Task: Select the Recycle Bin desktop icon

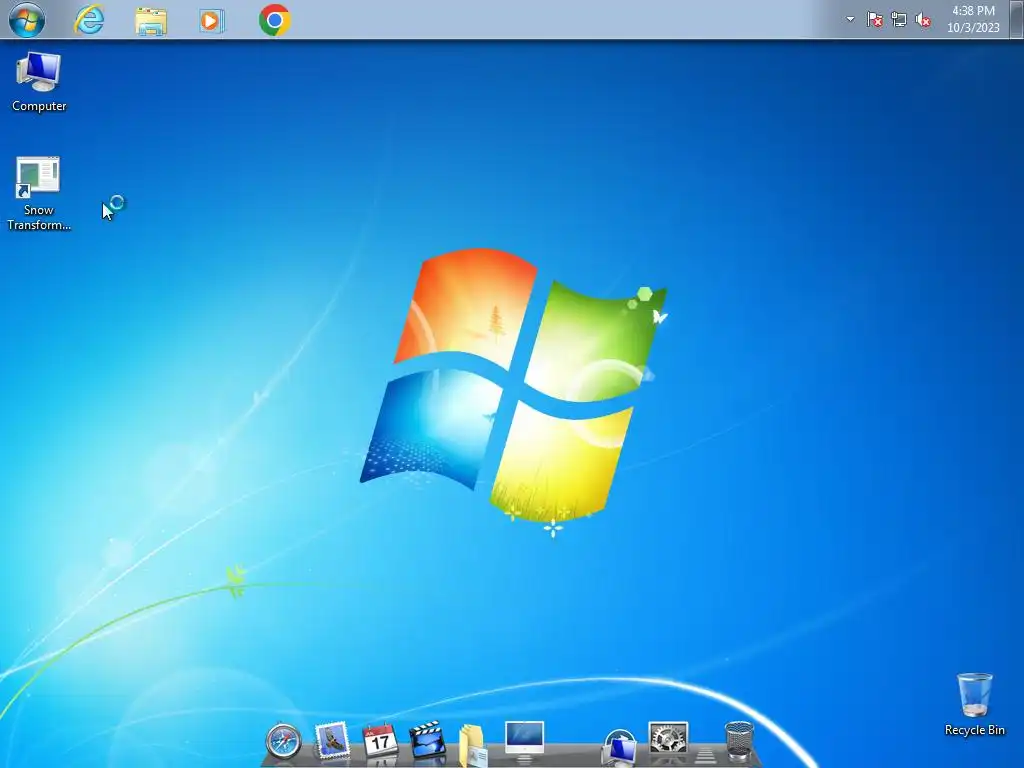Action: (974, 705)
